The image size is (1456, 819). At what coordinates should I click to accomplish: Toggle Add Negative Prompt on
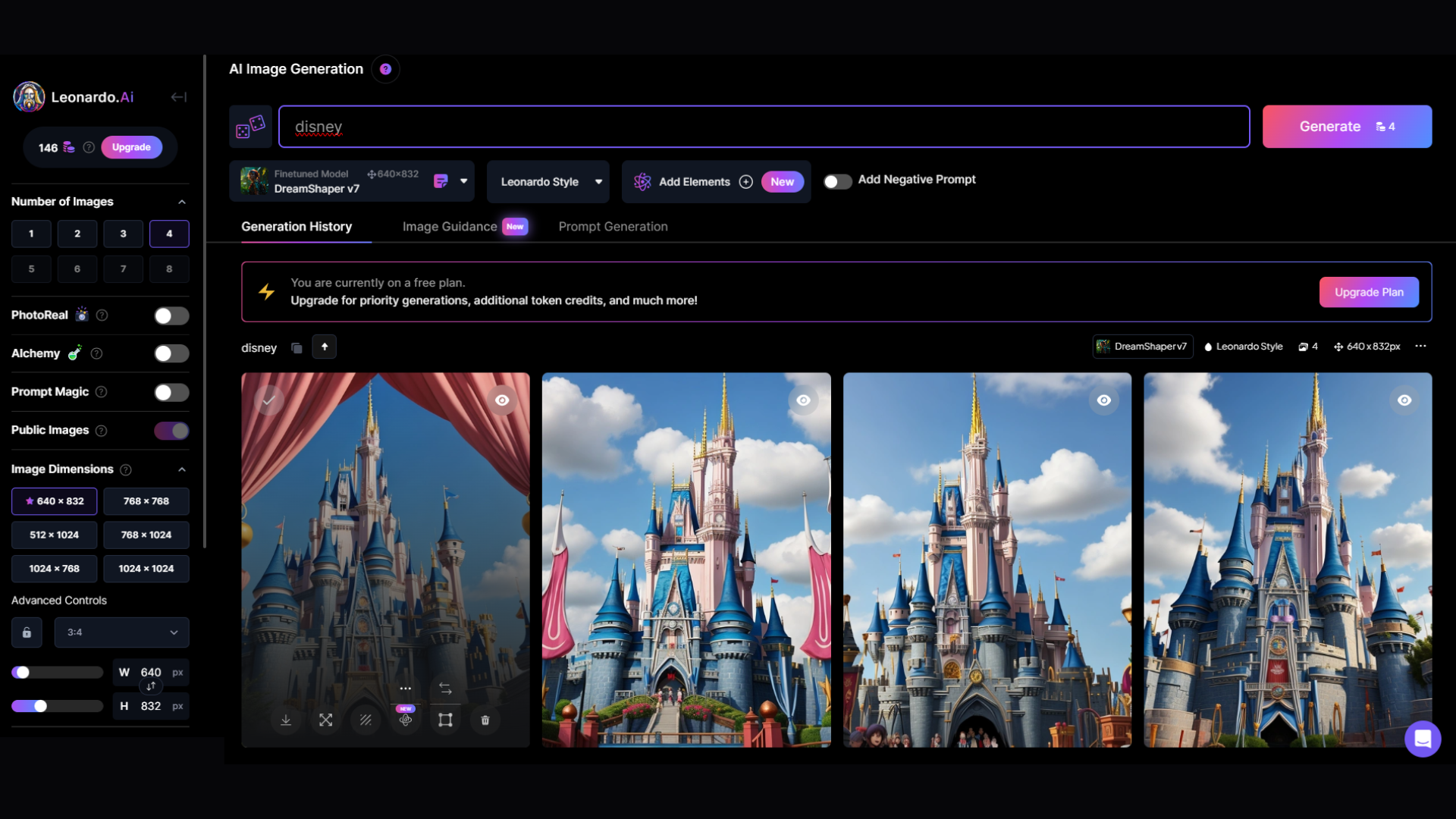(837, 181)
